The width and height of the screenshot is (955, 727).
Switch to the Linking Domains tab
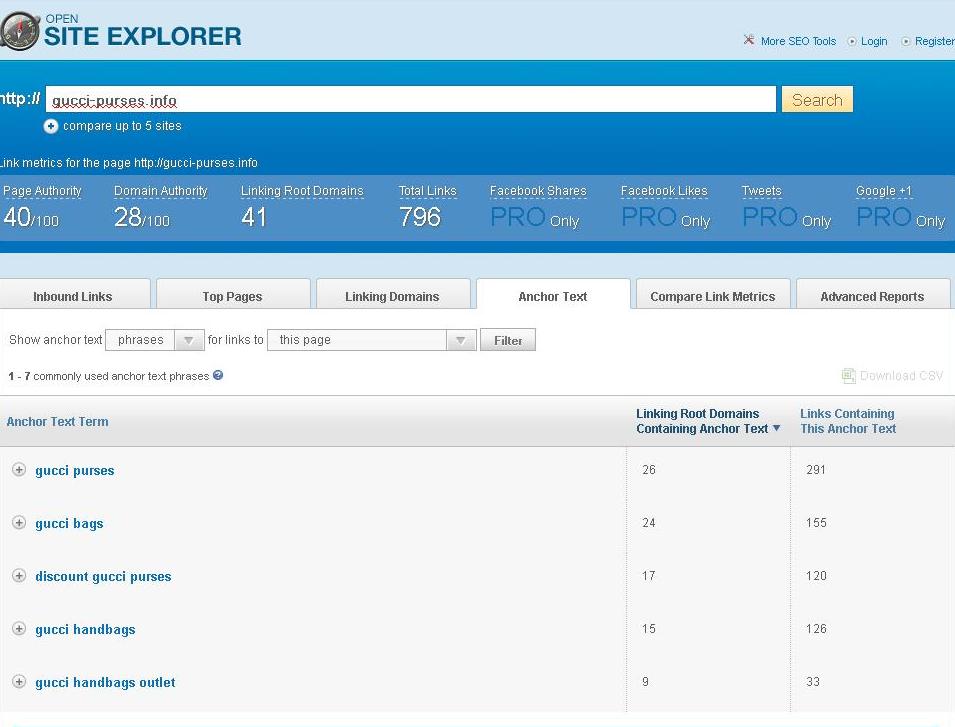392,296
